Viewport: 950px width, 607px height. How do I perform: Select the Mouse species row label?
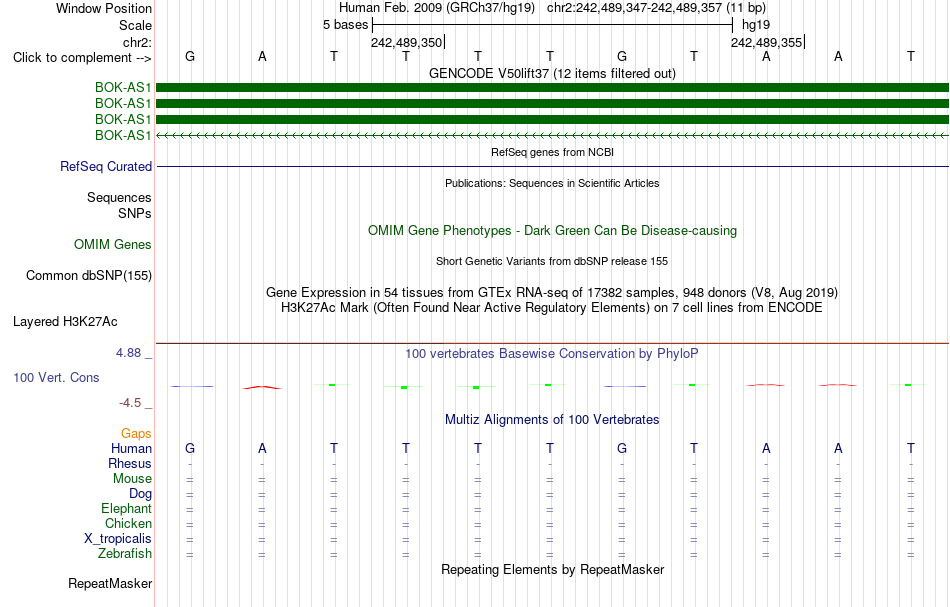click(132, 479)
